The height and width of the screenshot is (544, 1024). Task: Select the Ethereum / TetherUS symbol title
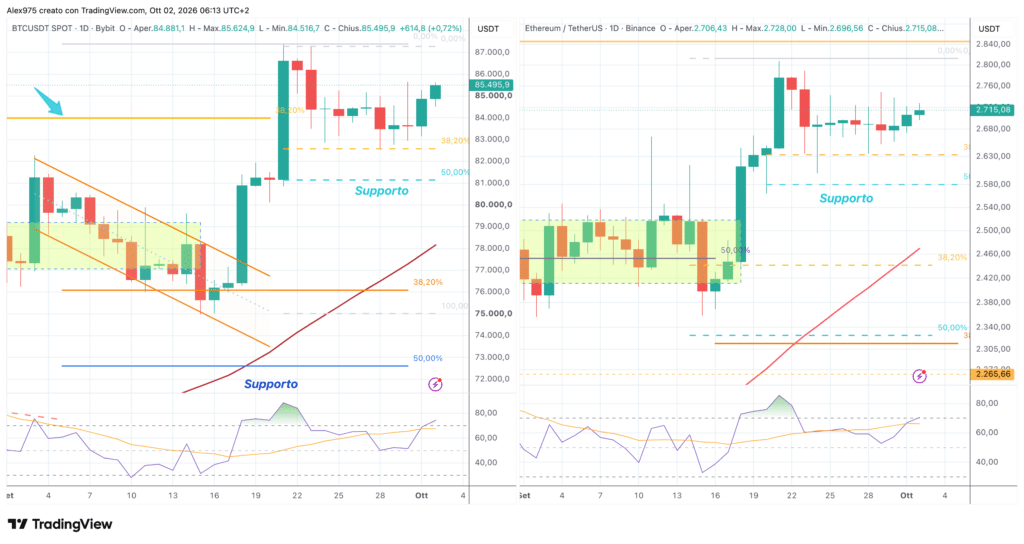coord(564,29)
